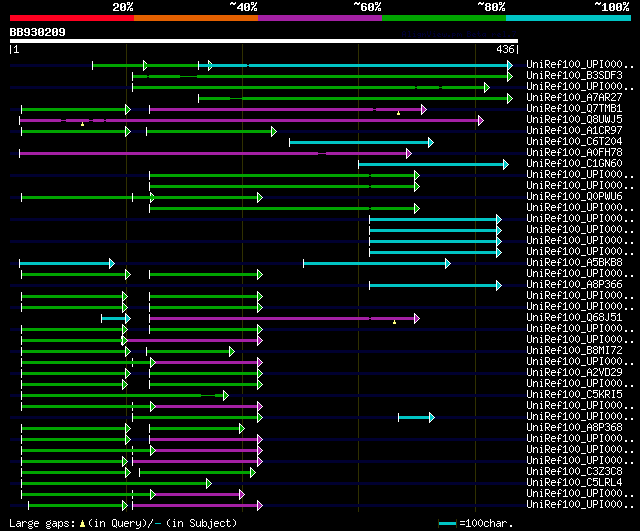The height and width of the screenshot is (531, 640).
Task: Open hit UniRef100_Q68J51
Action: click(x=574, y=318)
